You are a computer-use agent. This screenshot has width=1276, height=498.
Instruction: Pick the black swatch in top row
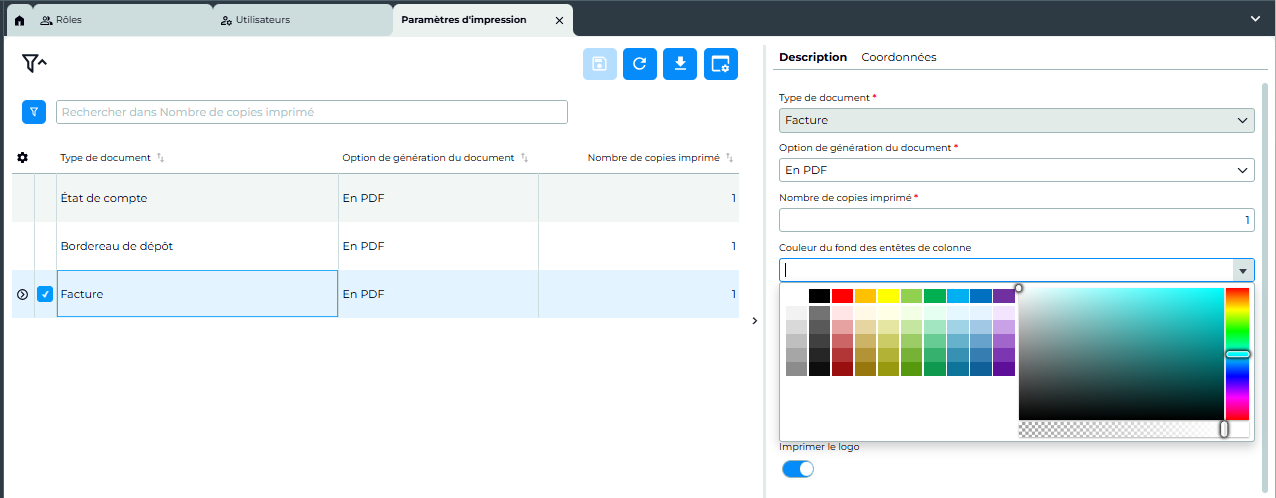820,296
